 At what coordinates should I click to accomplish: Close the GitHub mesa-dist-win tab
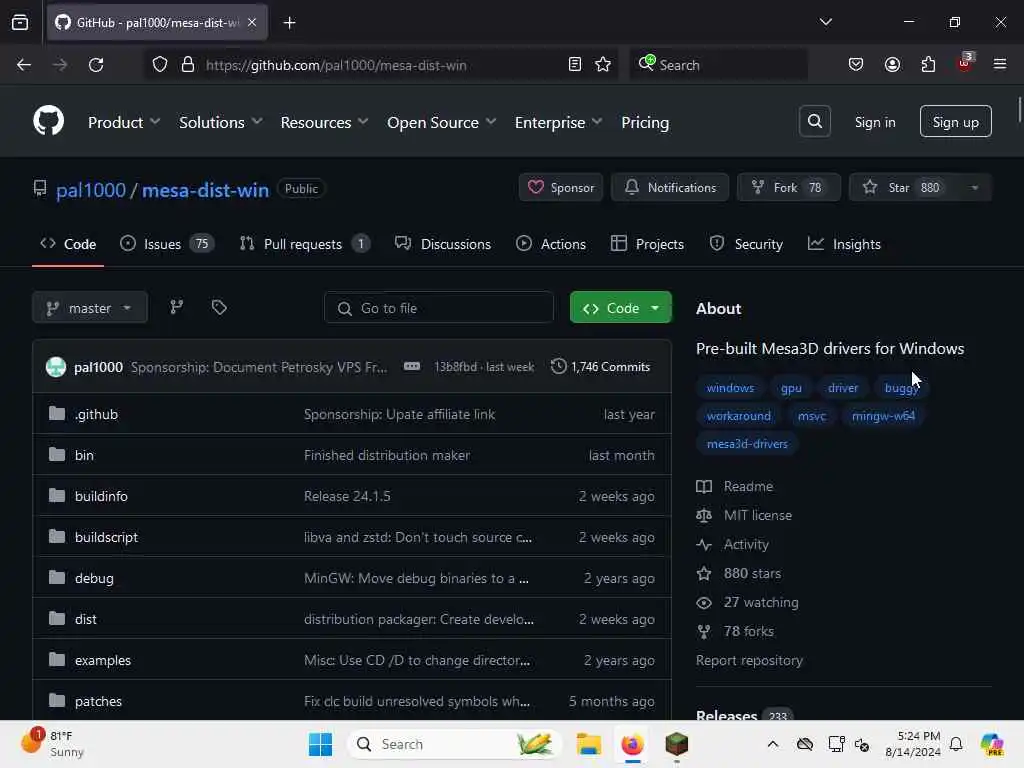tap(252, 22)
